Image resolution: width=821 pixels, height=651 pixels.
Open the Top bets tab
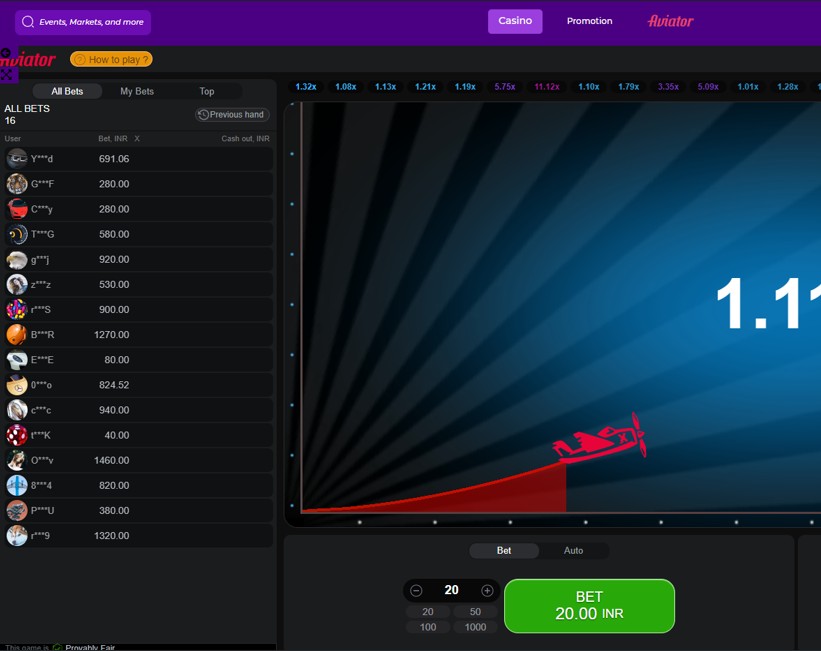(206, 91)
